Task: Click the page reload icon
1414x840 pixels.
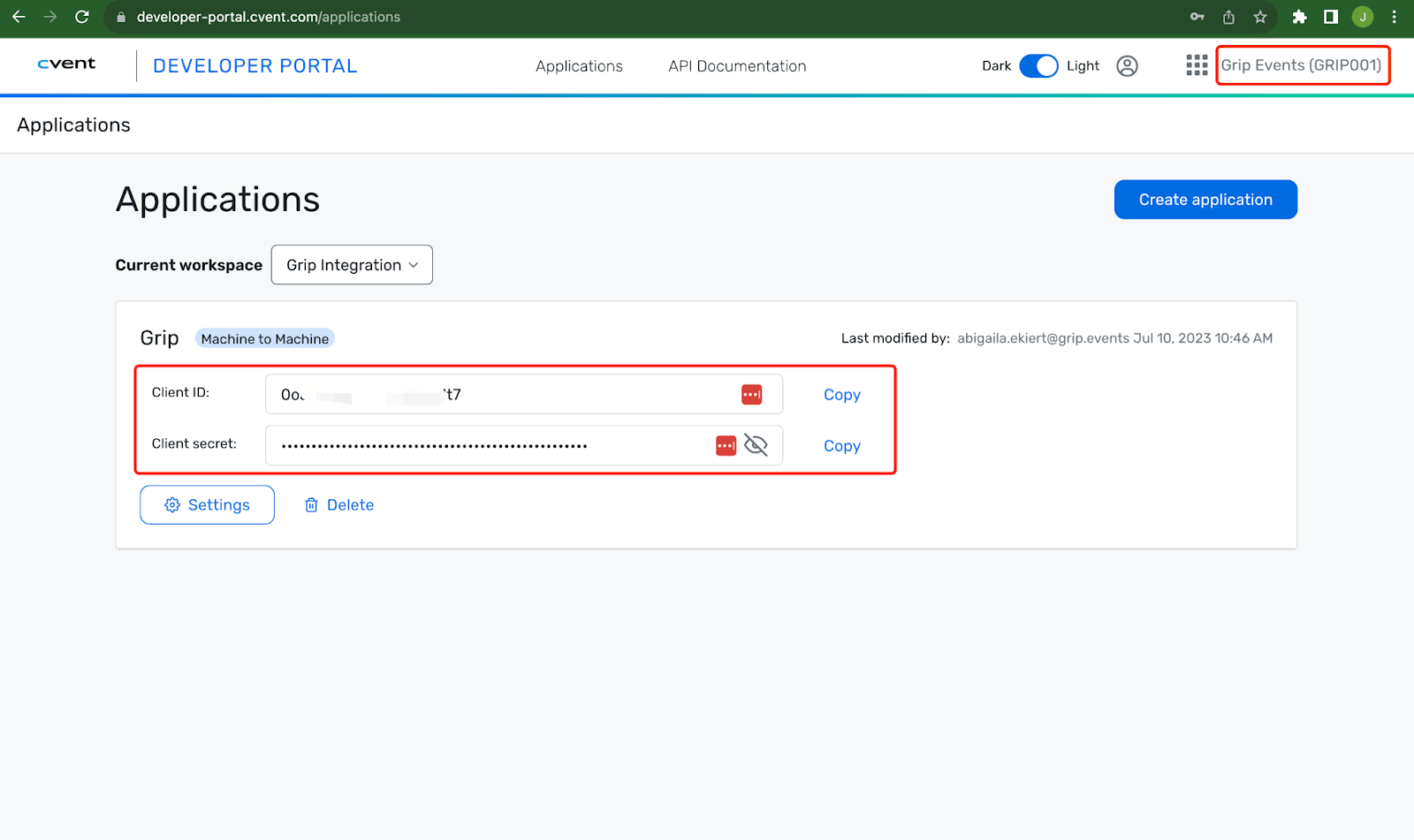Action: (x=81, y=16)
